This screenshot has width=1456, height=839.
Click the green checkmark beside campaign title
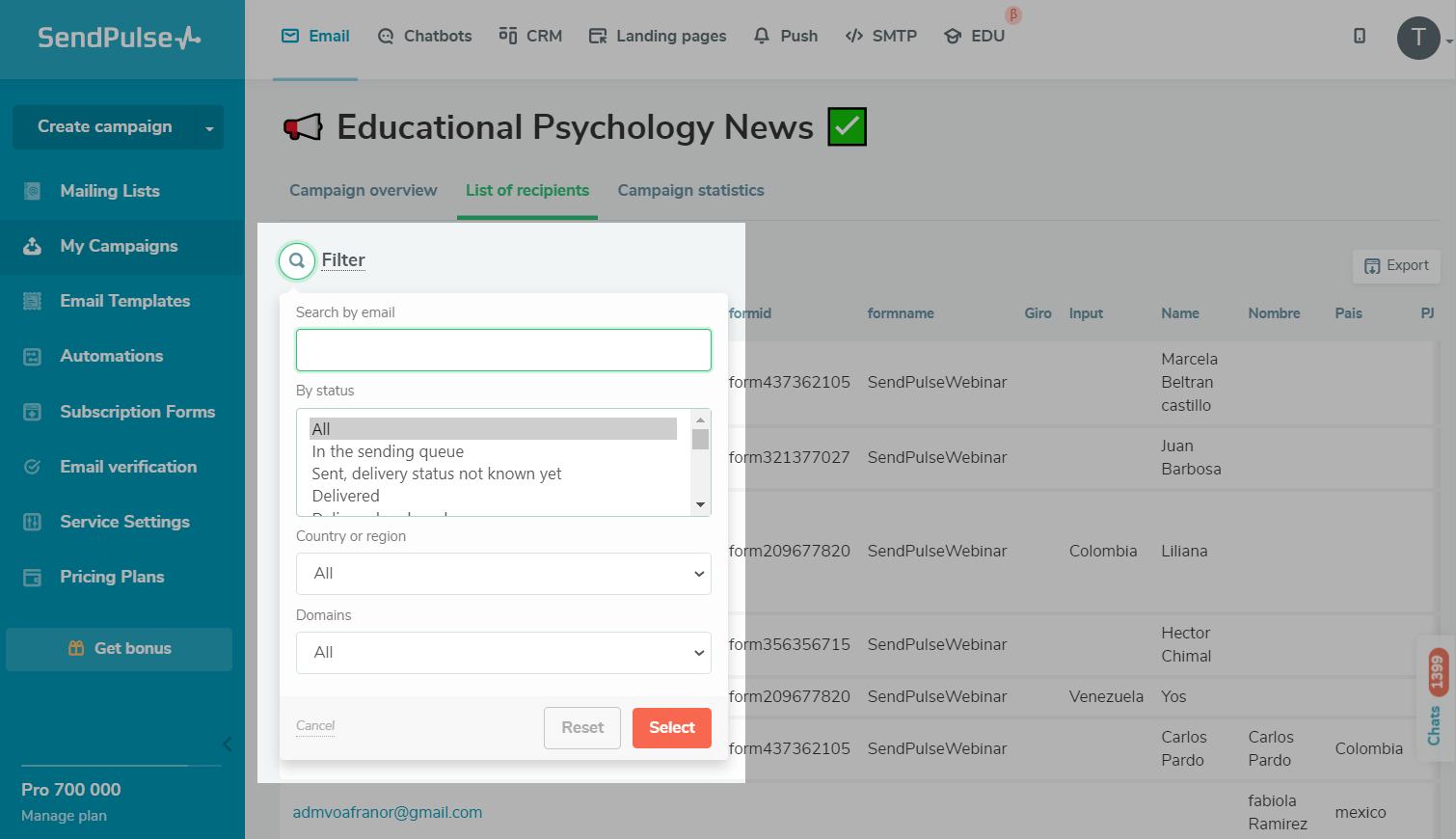pos(847,126)
